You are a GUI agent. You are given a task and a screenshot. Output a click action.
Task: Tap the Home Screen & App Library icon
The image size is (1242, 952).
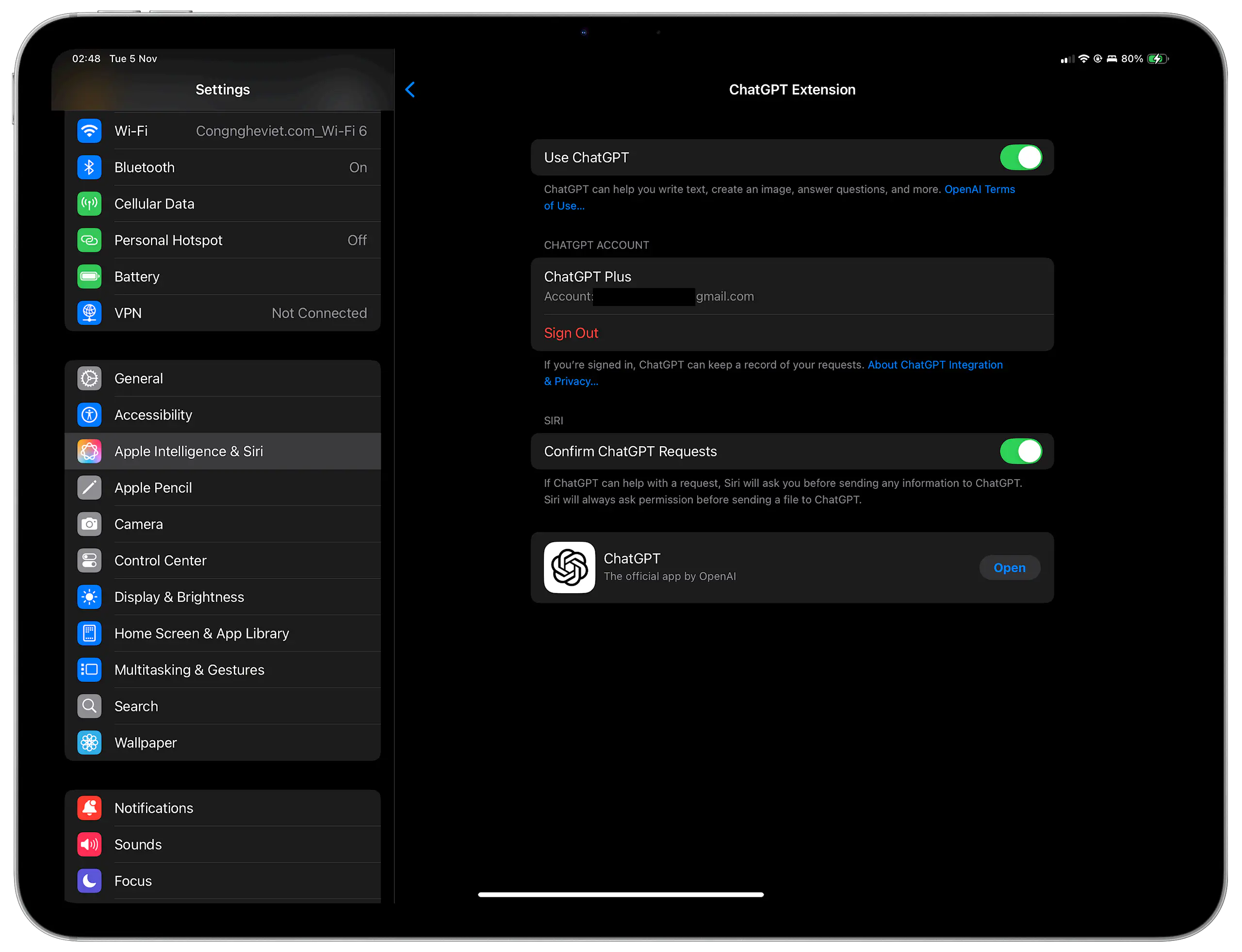(89, 633)
